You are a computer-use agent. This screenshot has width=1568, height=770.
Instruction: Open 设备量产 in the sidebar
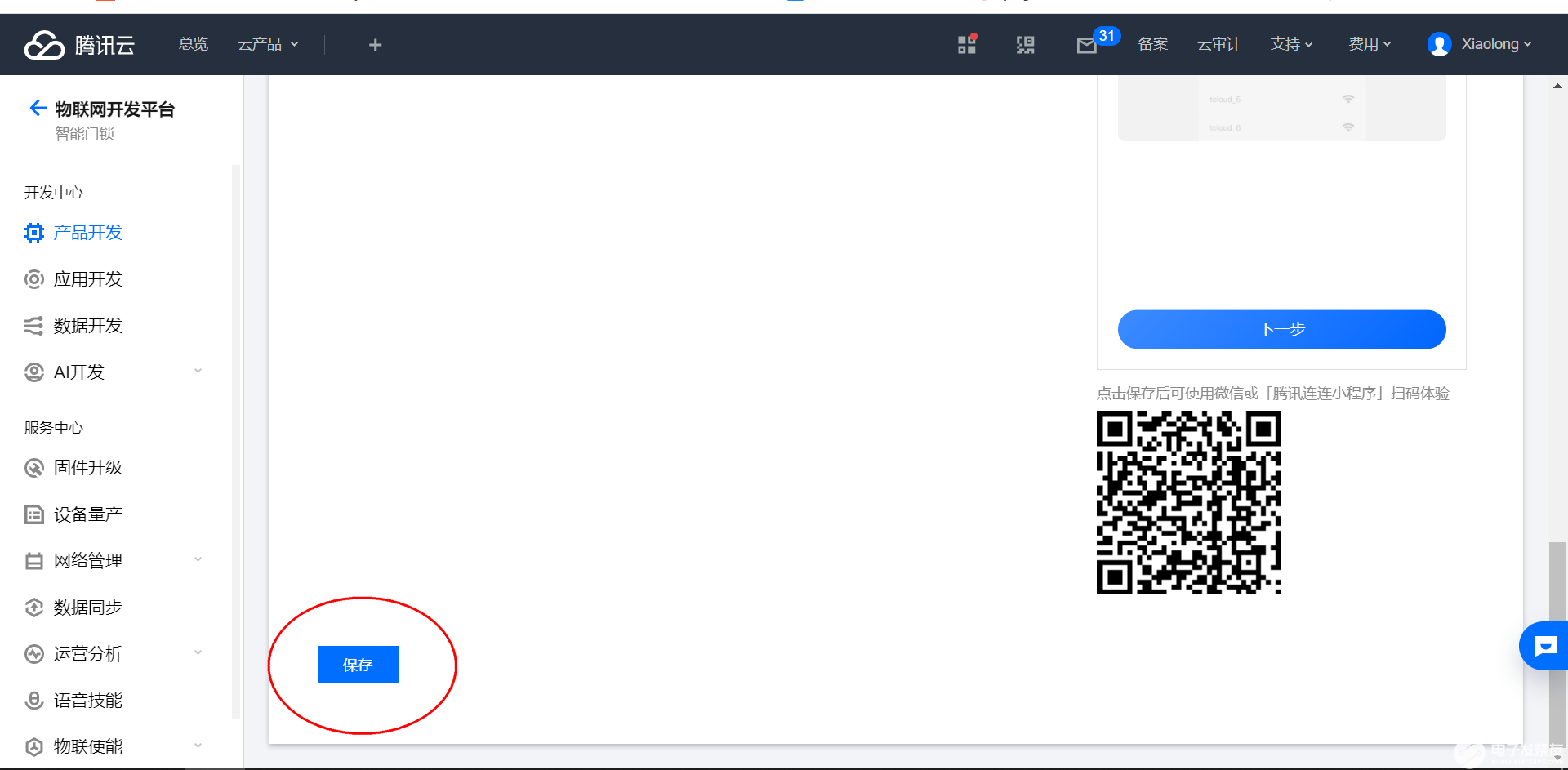tap(87, 514)
